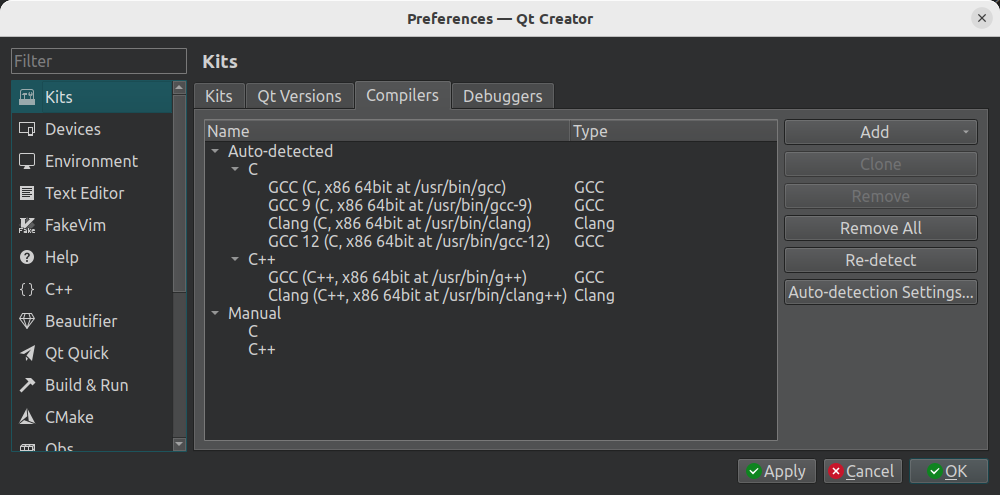Click the Clone button
This screenshot has height=495, width=1000.
click(881, 164)
